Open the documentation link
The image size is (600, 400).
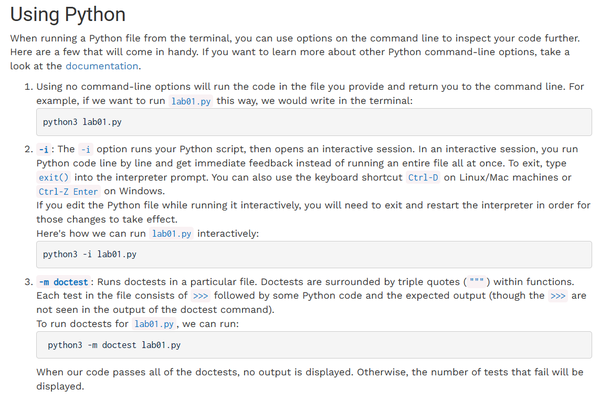[x=103, y=66]
